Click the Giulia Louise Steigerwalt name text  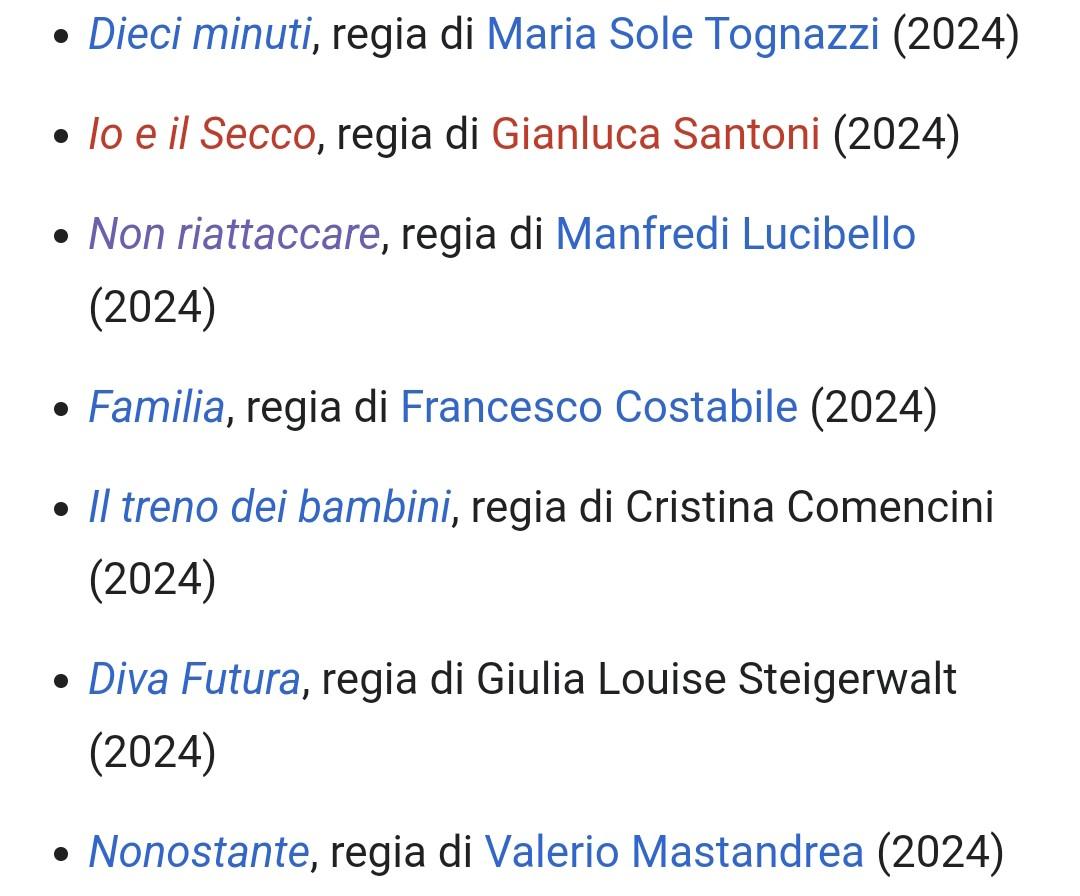tap(716, 678)
